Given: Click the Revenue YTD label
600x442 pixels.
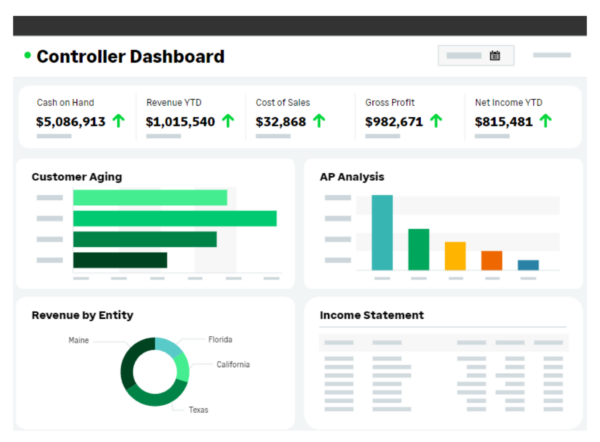Looking at the screenshot, I should (x=174, y=103).
